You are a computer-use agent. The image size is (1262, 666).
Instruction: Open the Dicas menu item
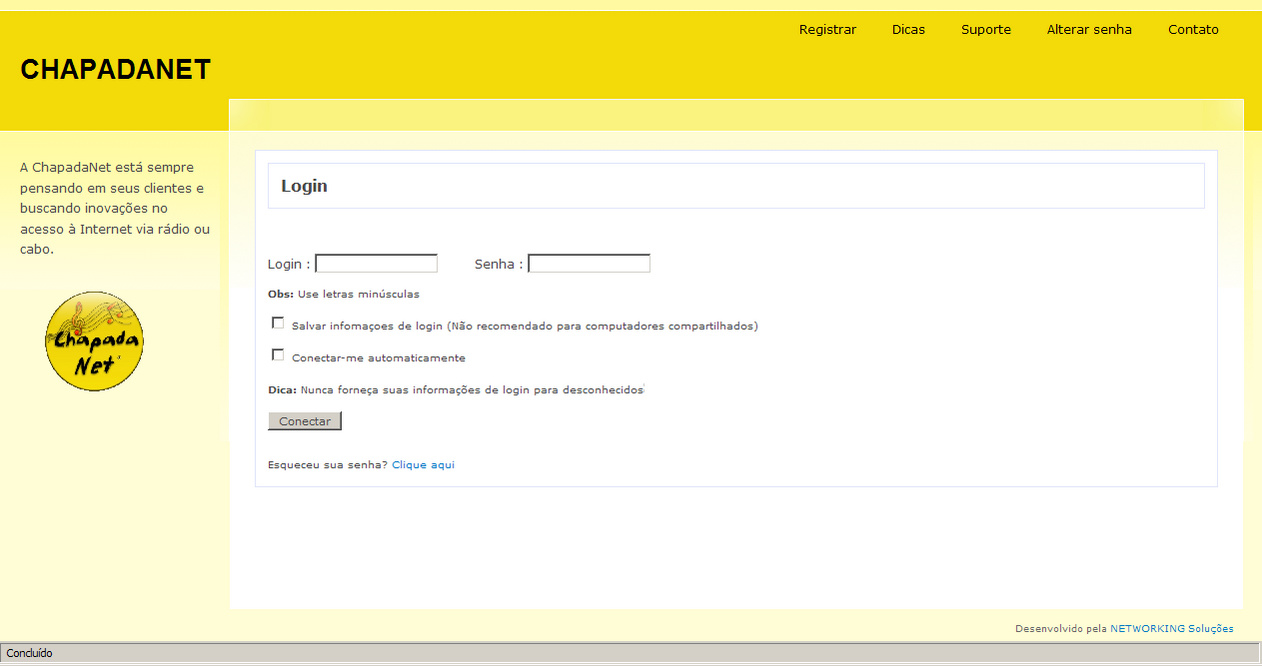908,30
